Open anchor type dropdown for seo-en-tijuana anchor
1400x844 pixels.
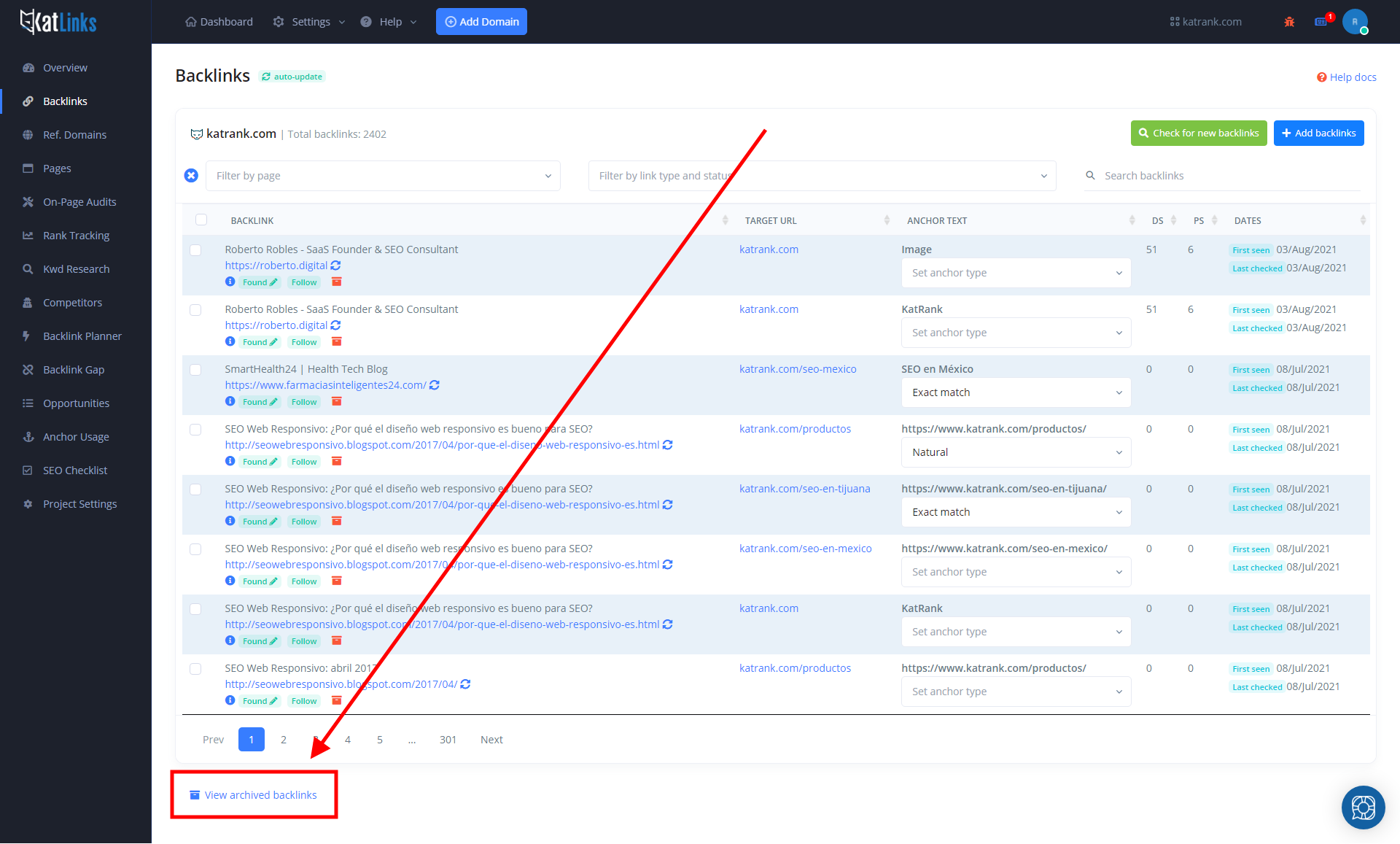point(1016,512)
